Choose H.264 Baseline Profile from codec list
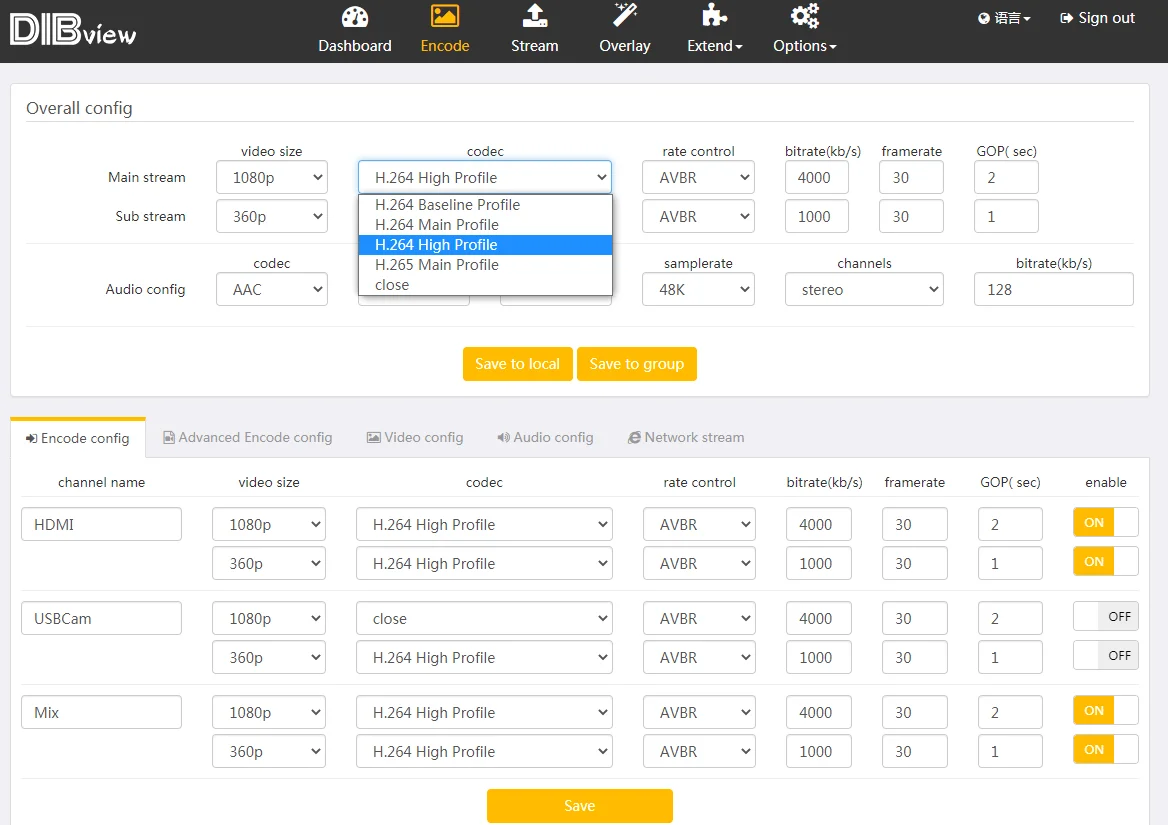 (485, 205)
